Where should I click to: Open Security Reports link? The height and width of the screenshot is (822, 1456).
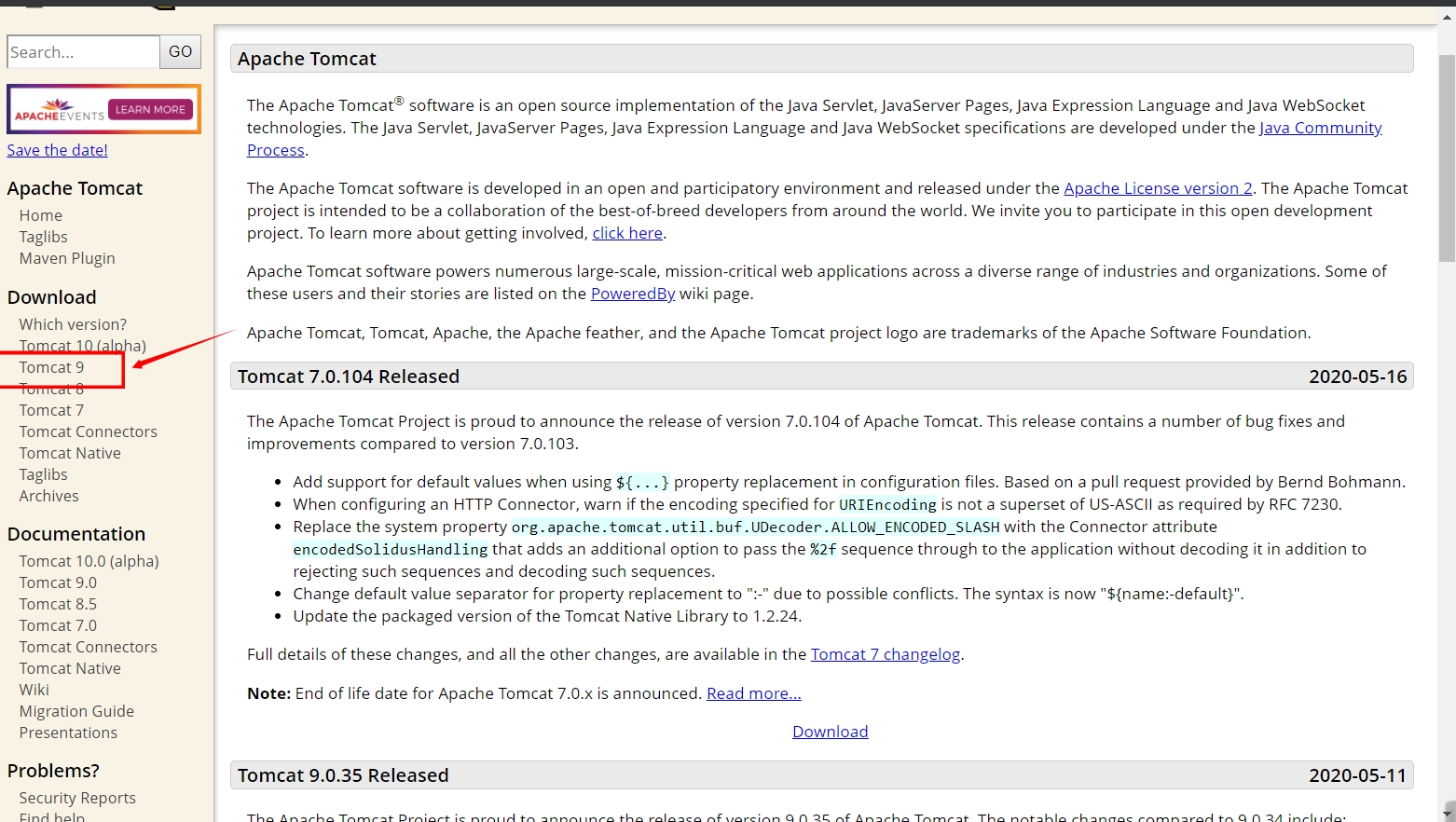(77, 798)
